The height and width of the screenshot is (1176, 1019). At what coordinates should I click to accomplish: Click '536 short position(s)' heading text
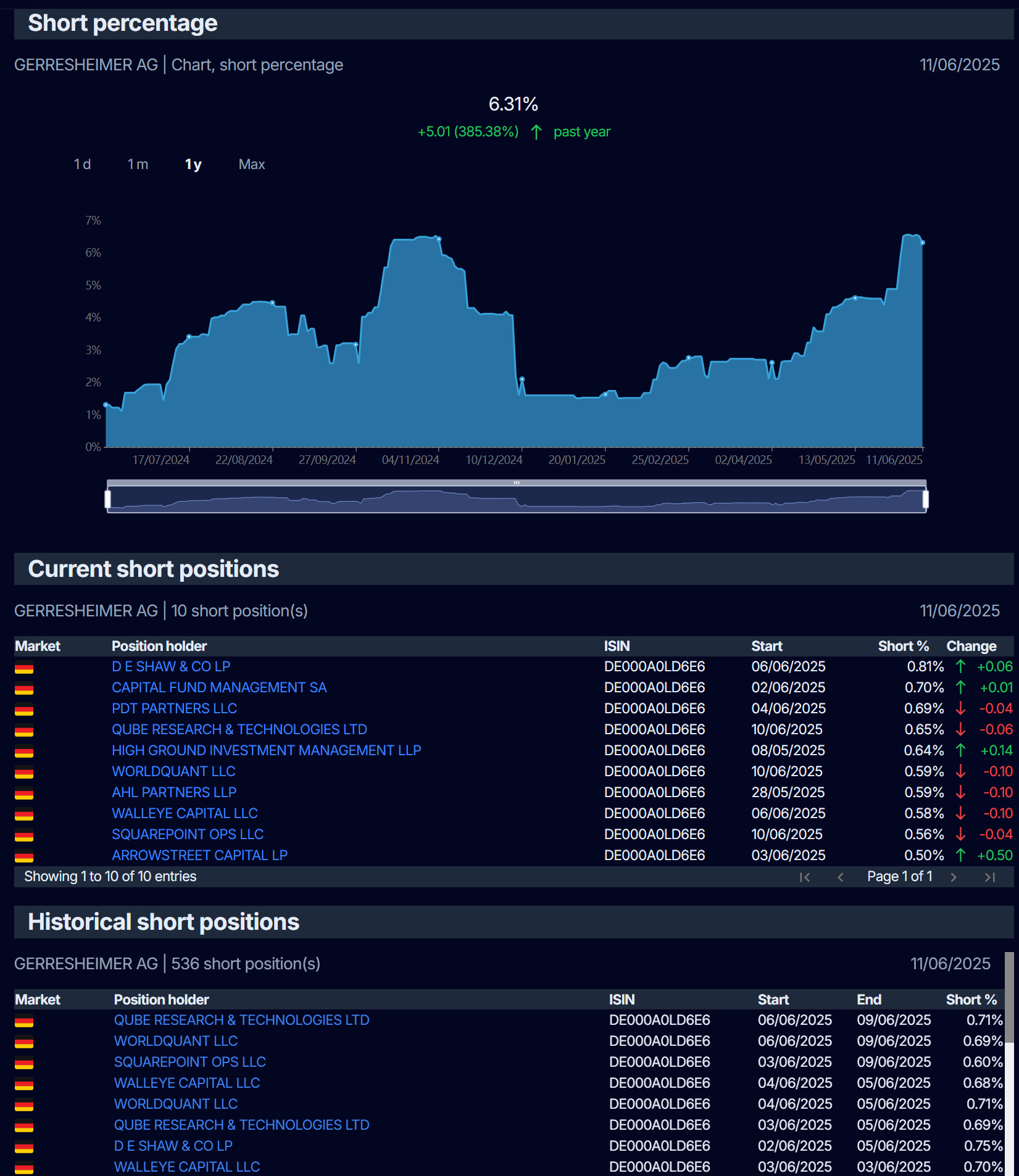tap(246, 964)
